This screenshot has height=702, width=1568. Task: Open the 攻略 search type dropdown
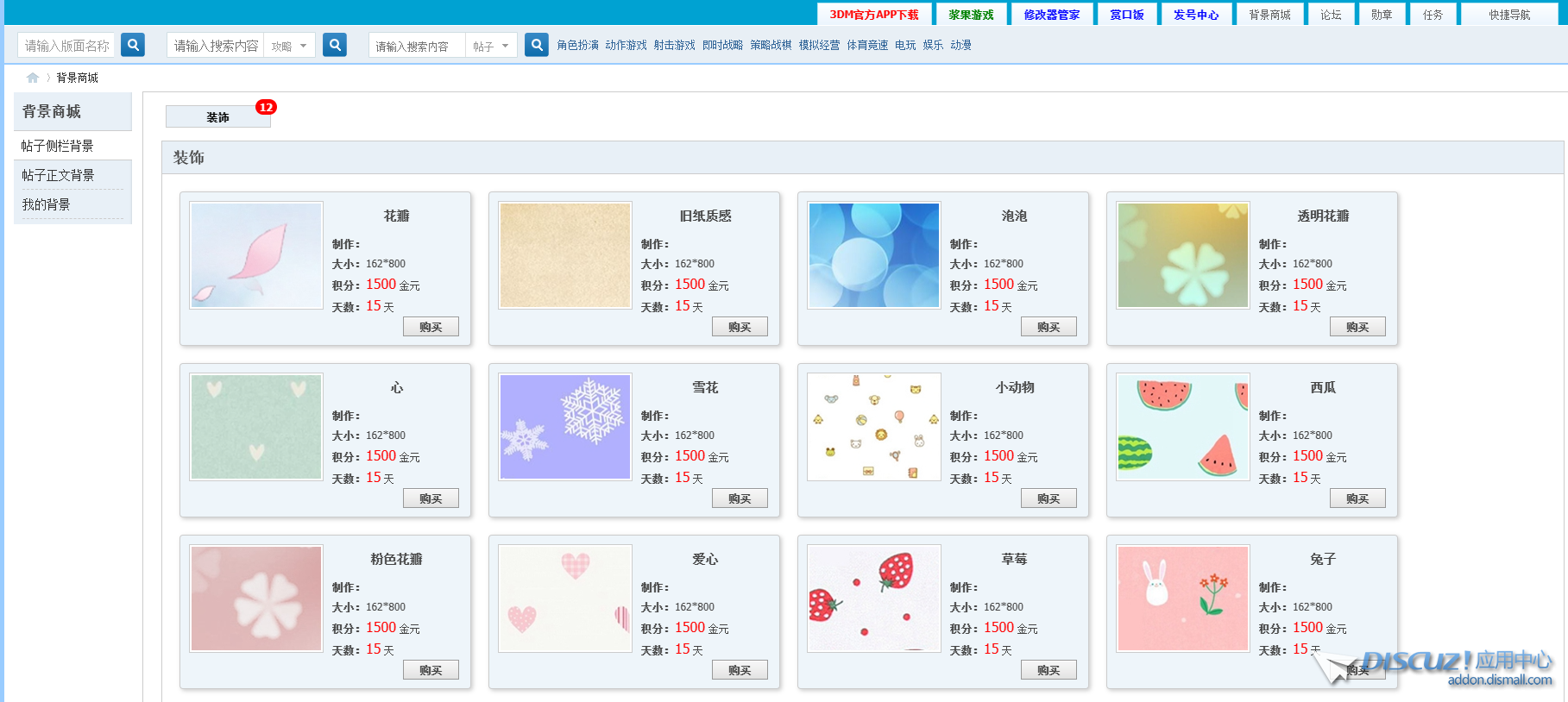[x=289, y=46]
